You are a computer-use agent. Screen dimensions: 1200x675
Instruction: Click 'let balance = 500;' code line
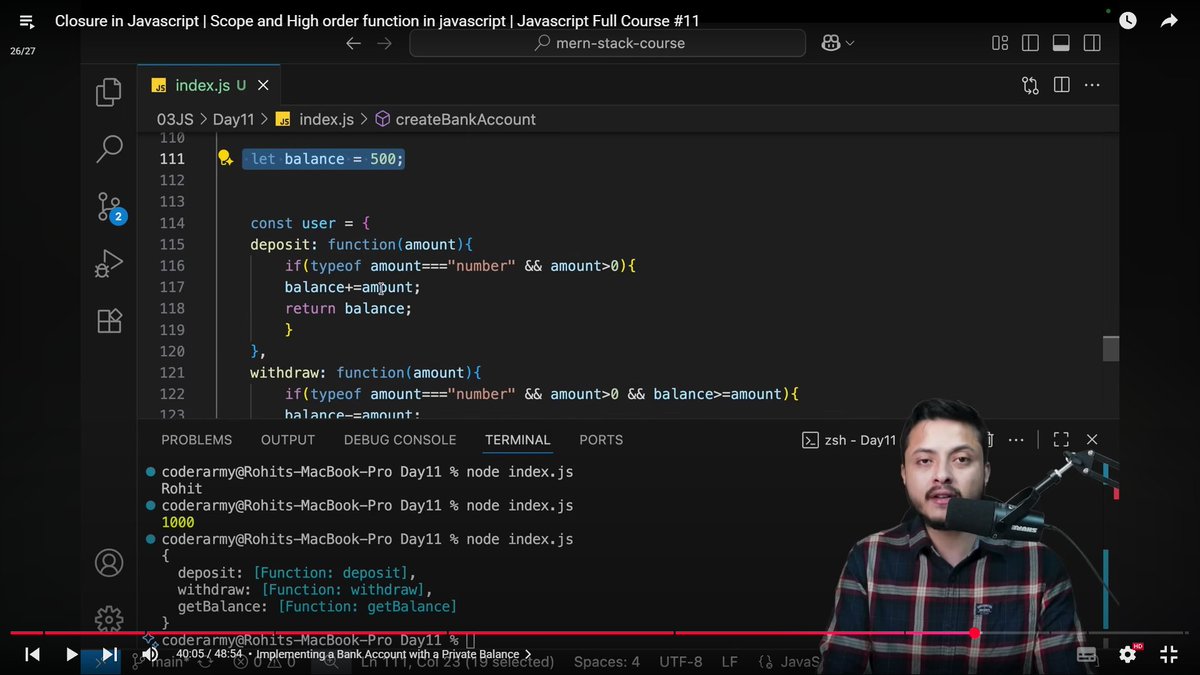pyautogui.click(x=327, y=159)
